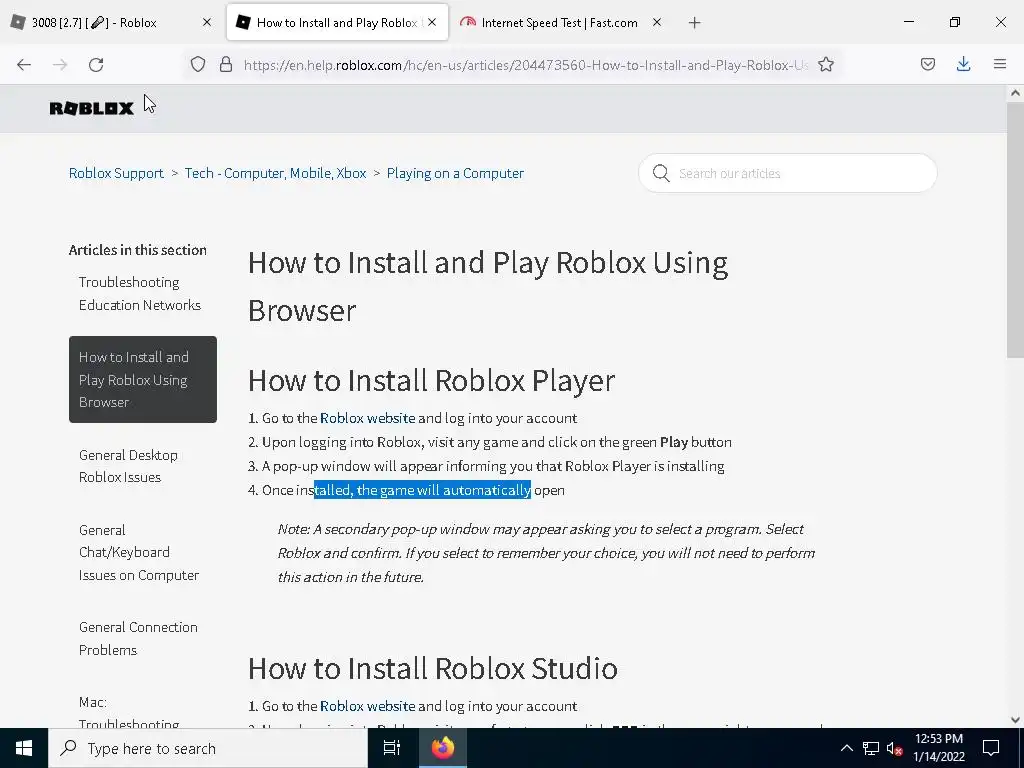Open Troubleshooting Education Networks article
The image size is (1024, 768).
pyautogui.click(x=140, y=293)
